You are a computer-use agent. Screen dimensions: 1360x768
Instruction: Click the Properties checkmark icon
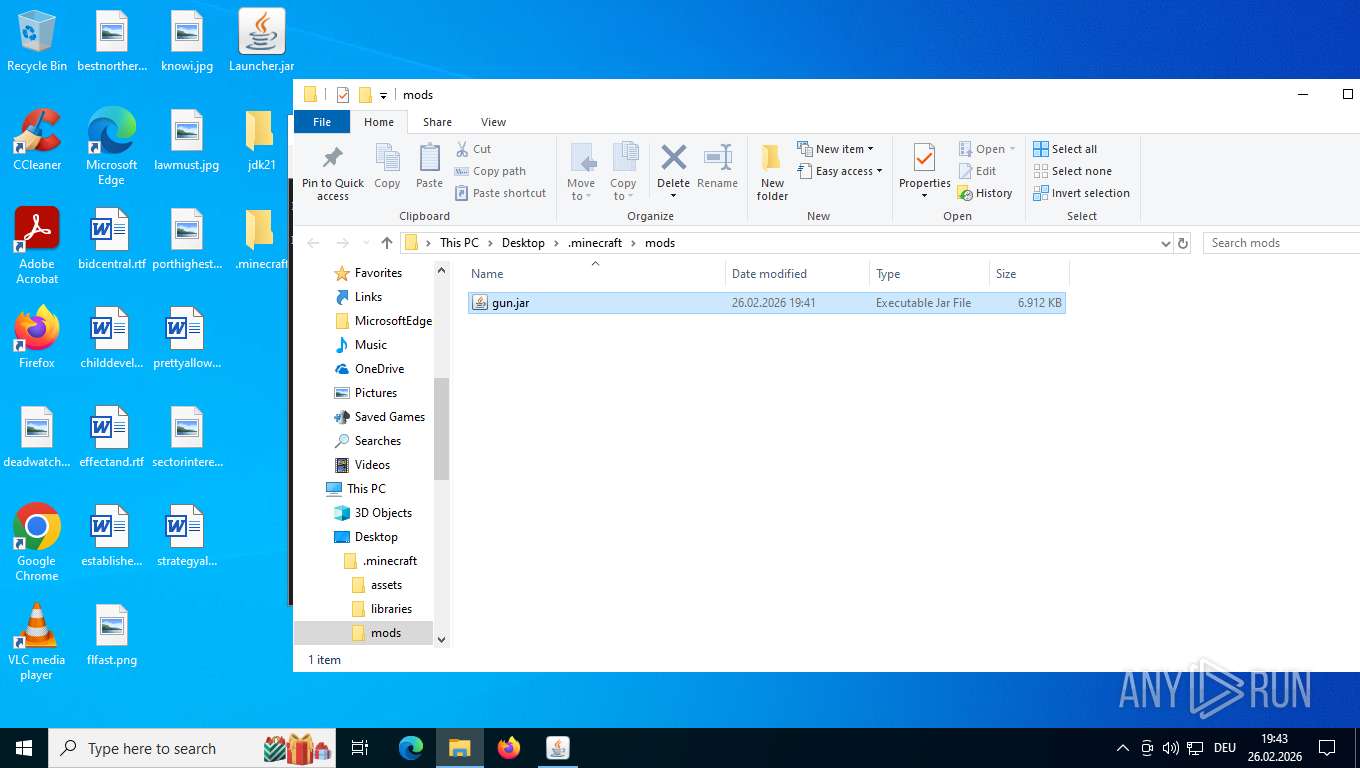[924, 157]
